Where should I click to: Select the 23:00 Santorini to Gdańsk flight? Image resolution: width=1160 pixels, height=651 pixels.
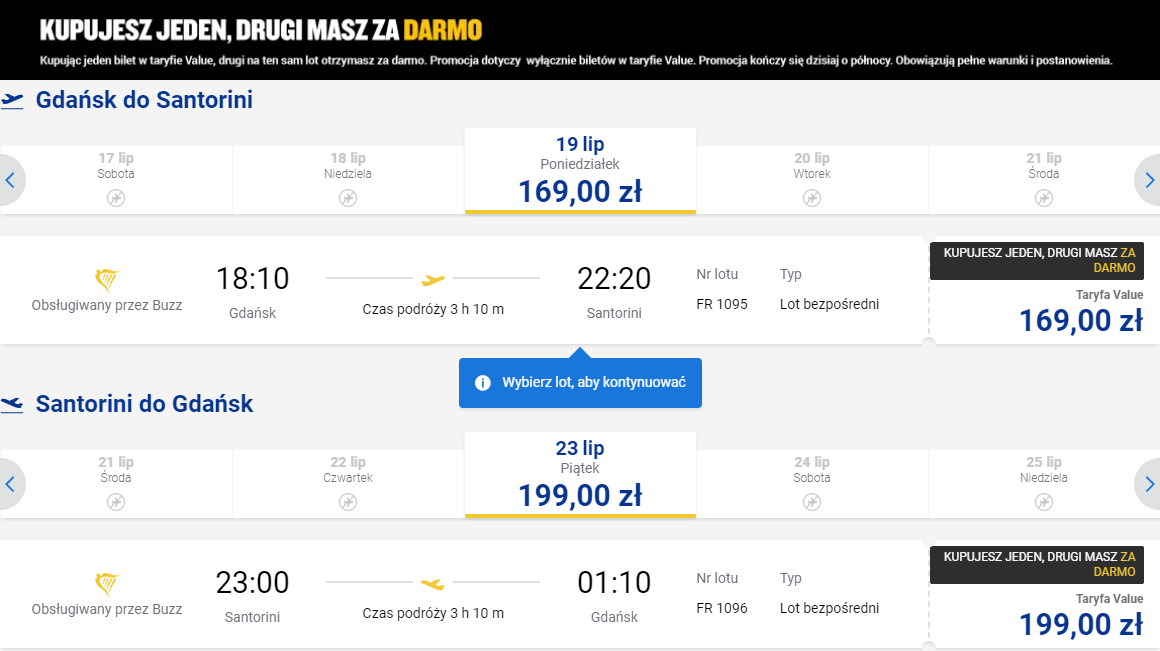coord(464,594)
